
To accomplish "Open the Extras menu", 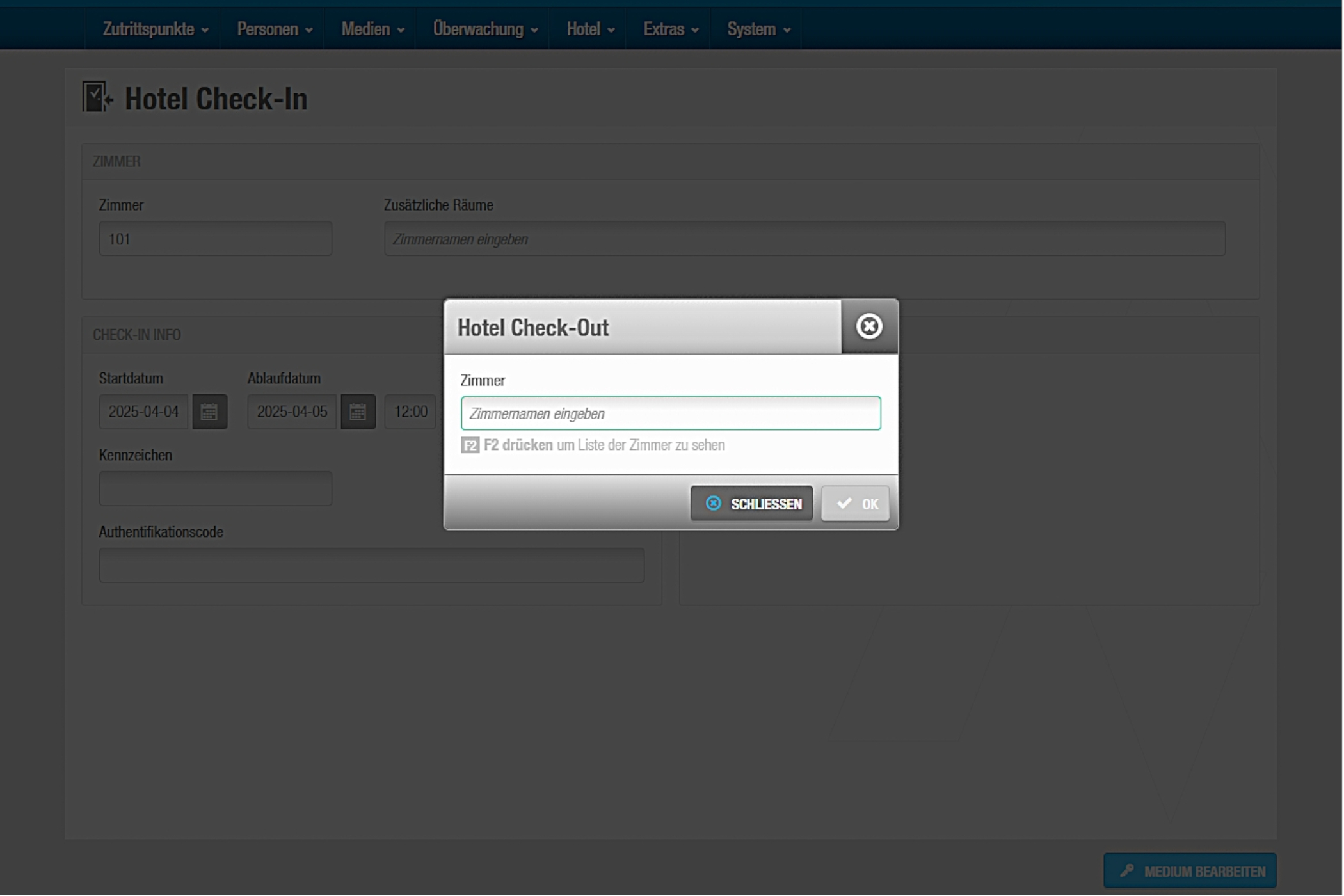I will point(670,29).
